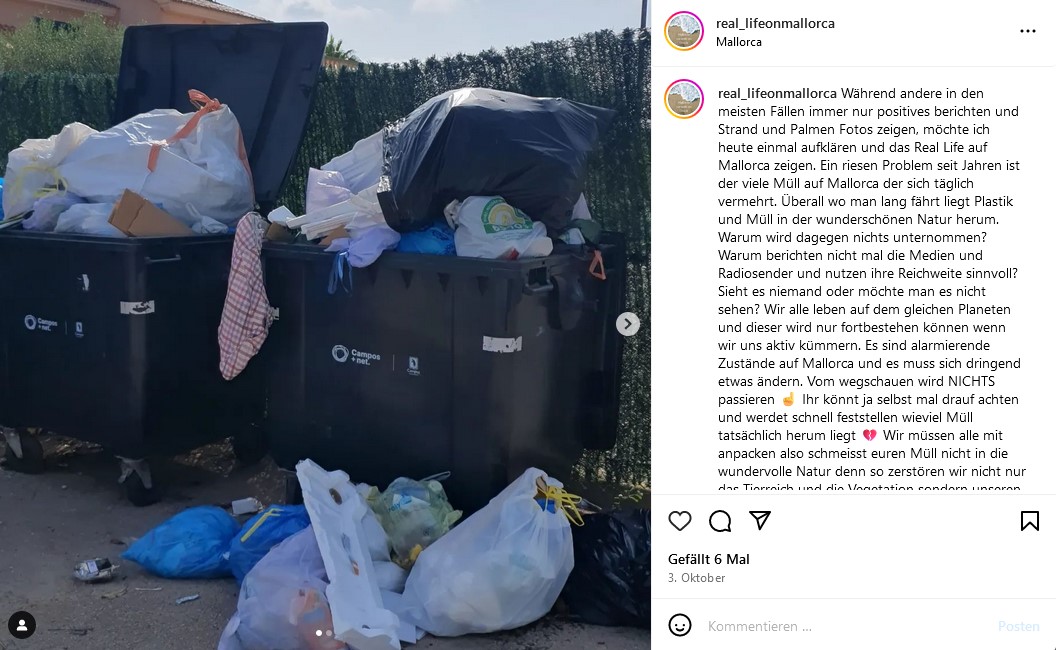
Task: Submit comment with Posten button
Action: pyautogui.click(x=1018, y=626)
